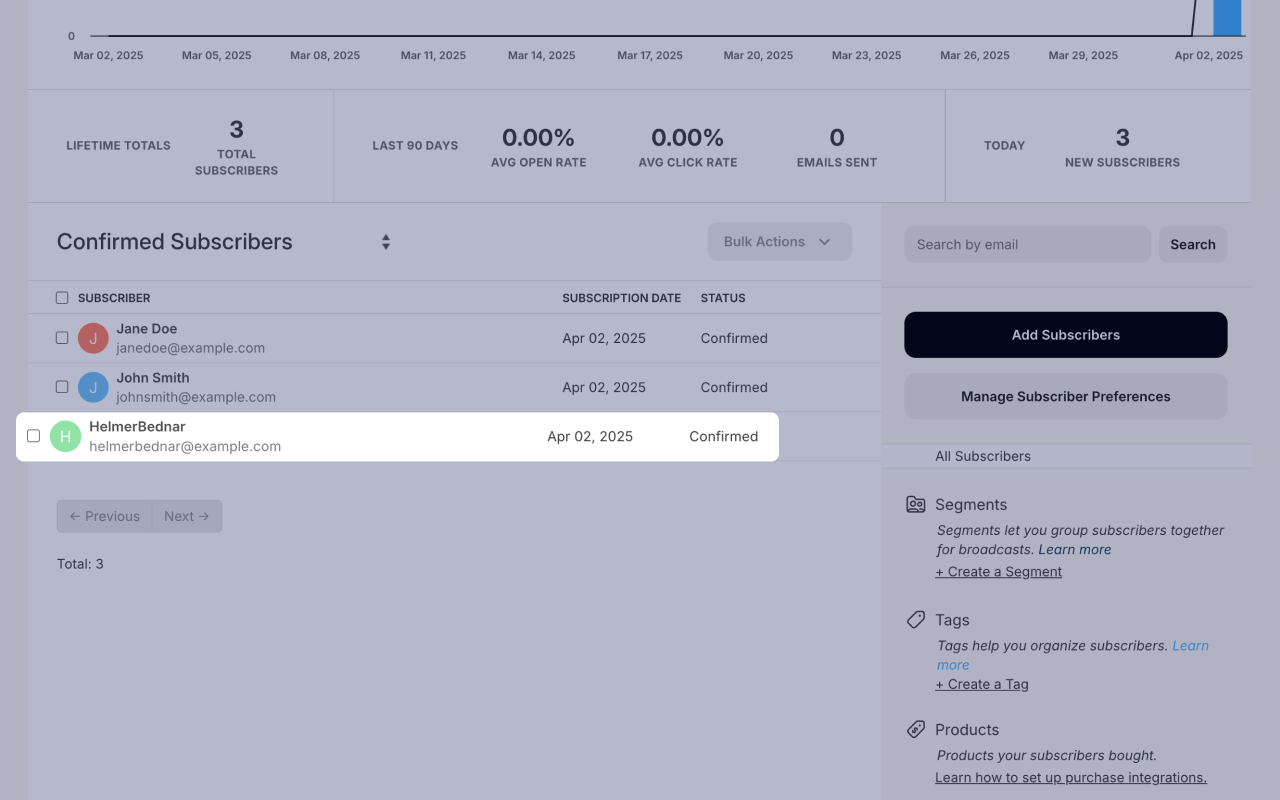Open the purchase integrations setup link
This screenshot has width=1280, height=800.
tap(1070, 777)
